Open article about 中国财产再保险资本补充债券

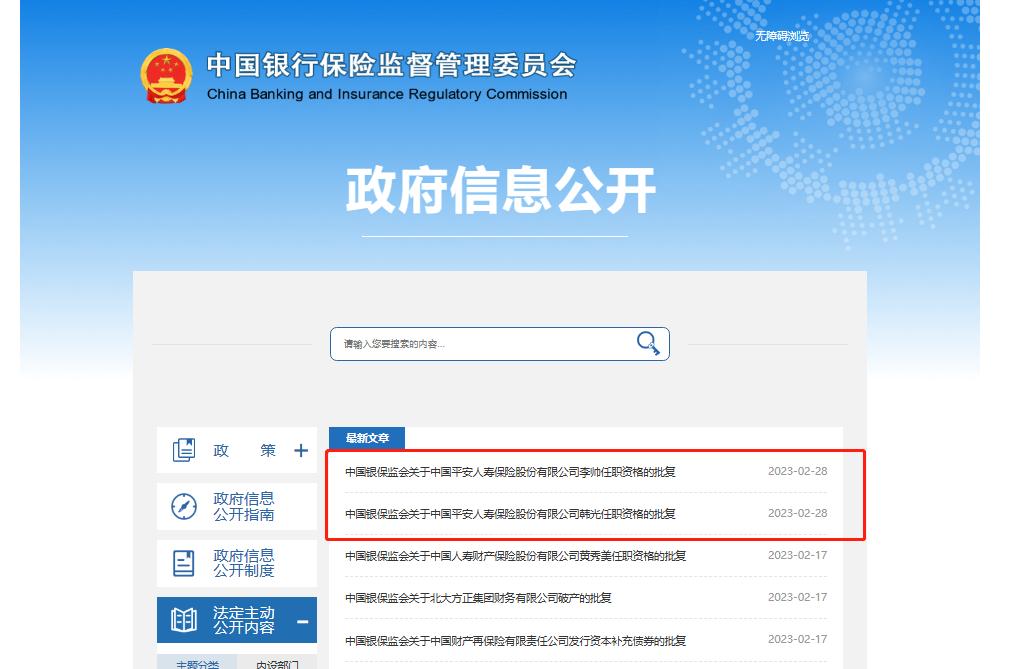point(515,641)
